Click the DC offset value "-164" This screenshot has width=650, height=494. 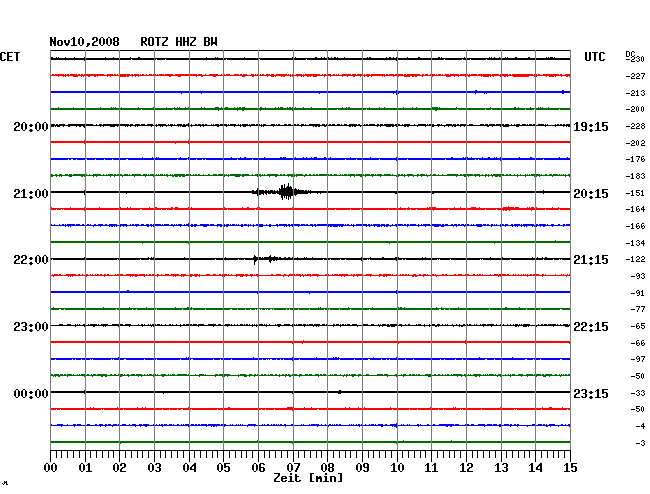coord(635,209)
